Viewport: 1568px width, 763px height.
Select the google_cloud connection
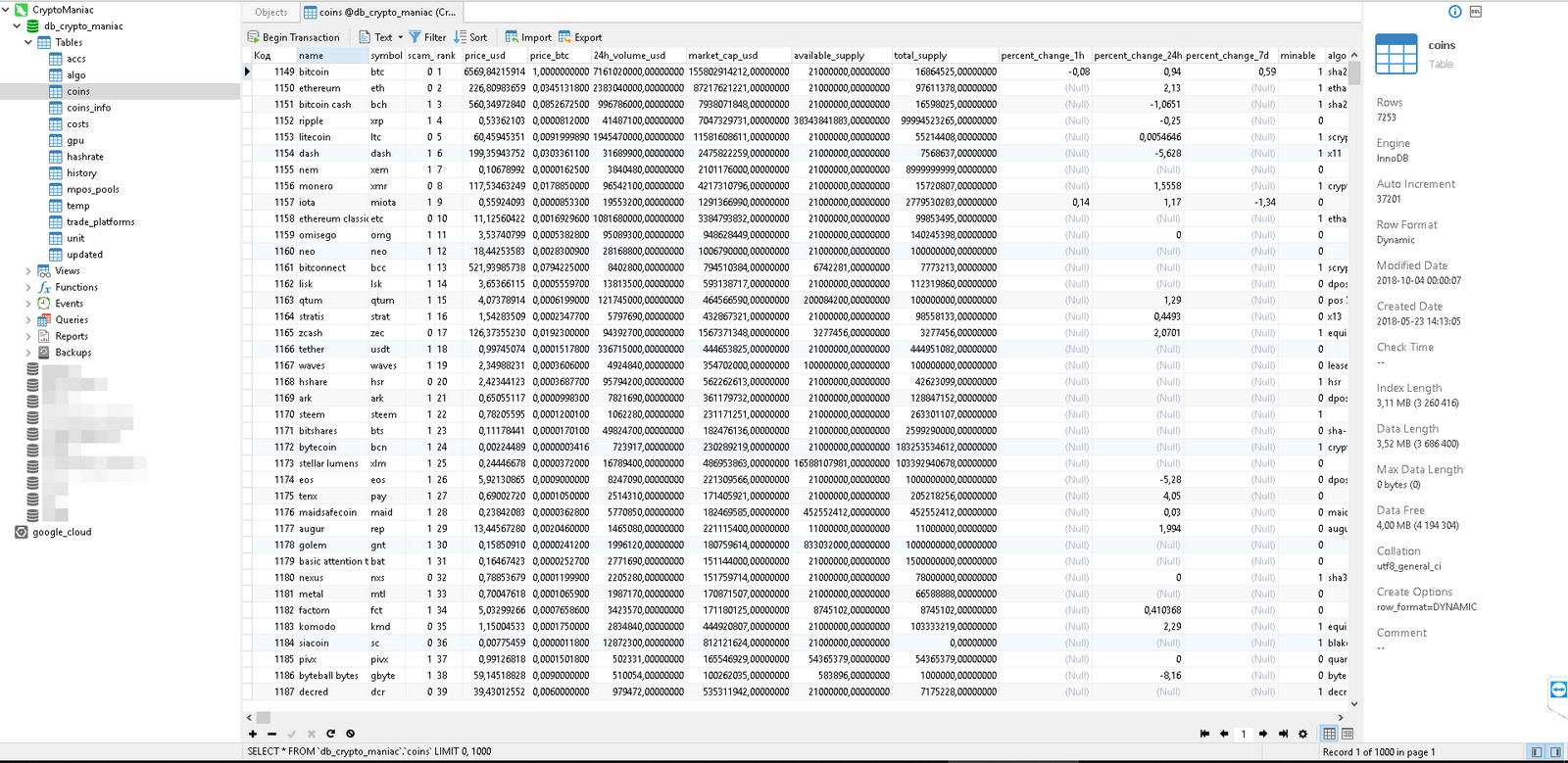click(x=61, y=532)
